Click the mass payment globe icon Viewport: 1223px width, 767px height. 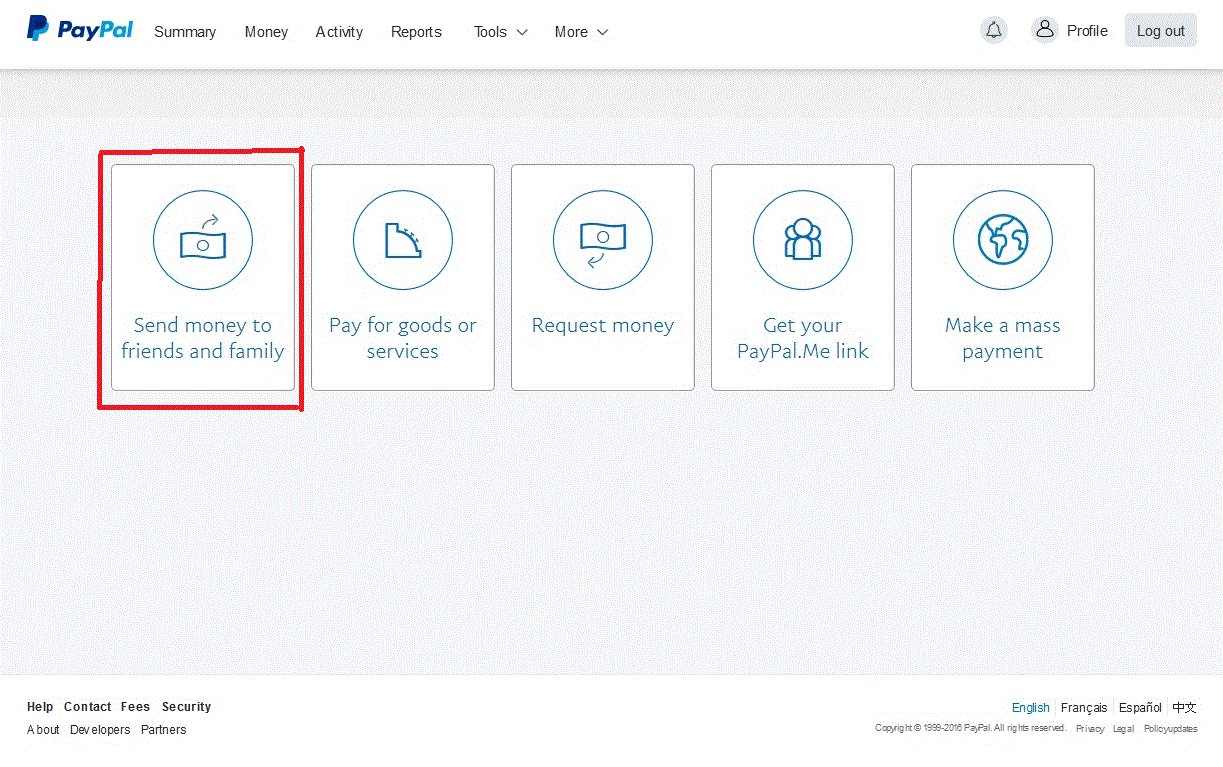(1003, 240)
